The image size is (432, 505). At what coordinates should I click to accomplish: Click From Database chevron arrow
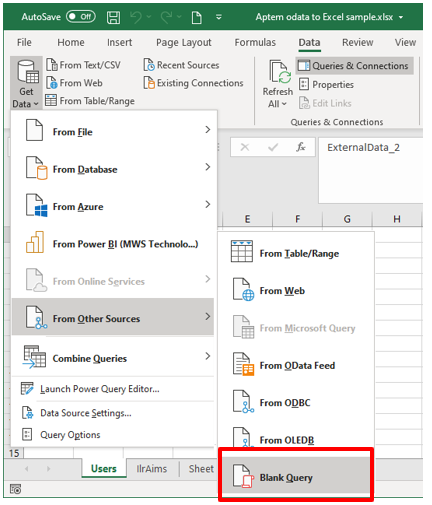click(x=208, y=167)
